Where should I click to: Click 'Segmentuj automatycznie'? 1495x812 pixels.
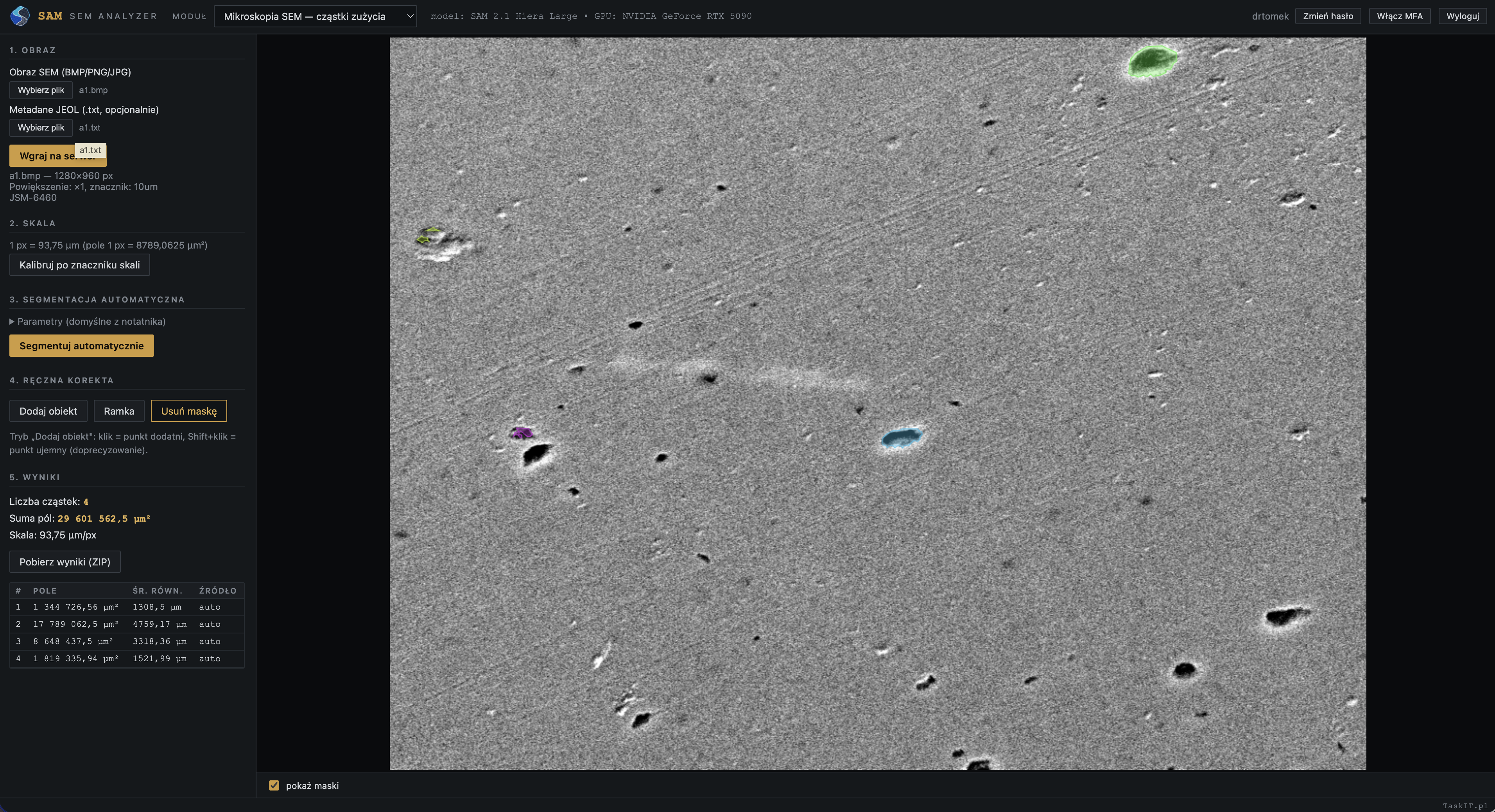point(81,346)
